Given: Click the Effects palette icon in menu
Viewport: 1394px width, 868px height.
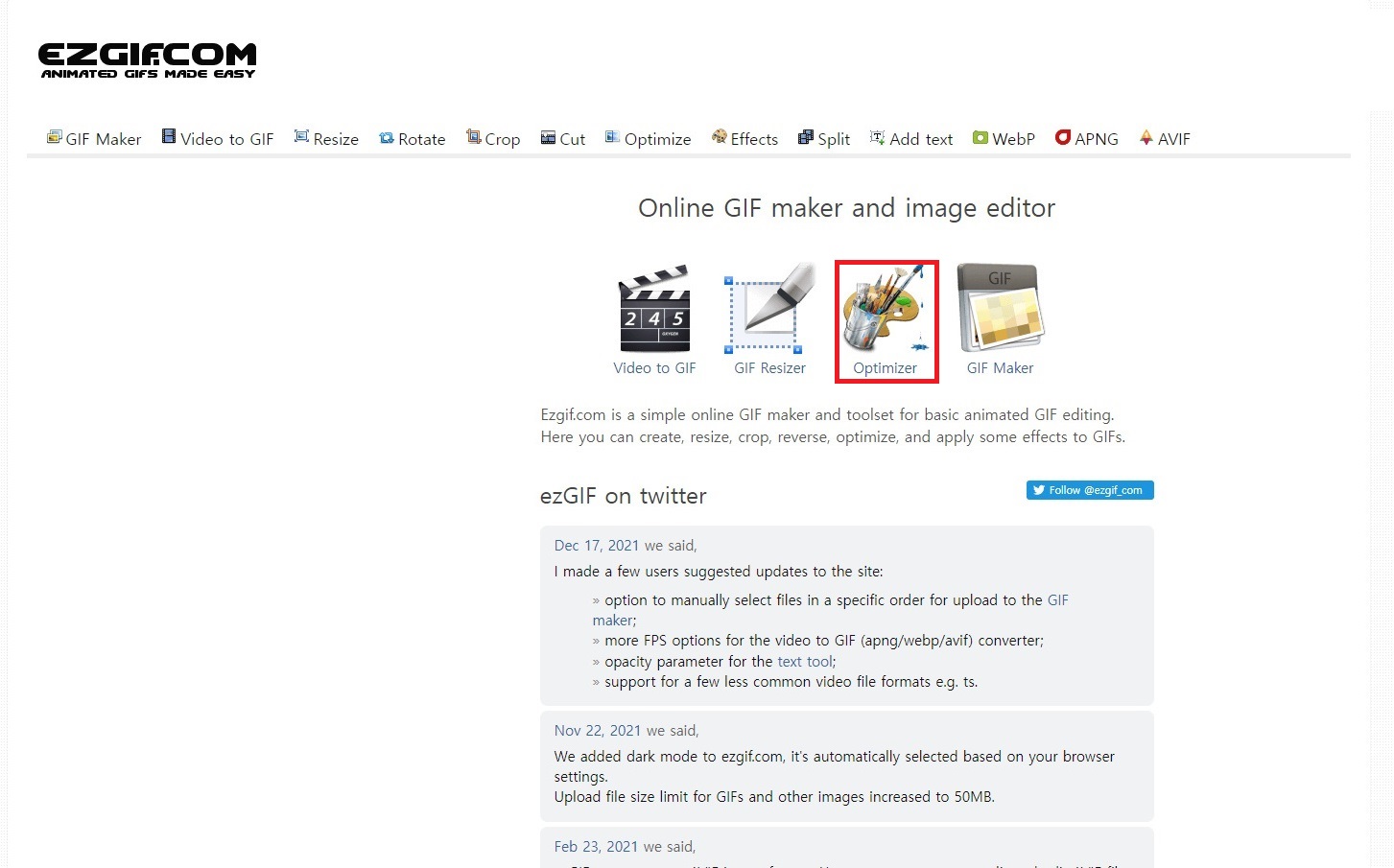Looking at the screenshot, I should pos(719,137).
